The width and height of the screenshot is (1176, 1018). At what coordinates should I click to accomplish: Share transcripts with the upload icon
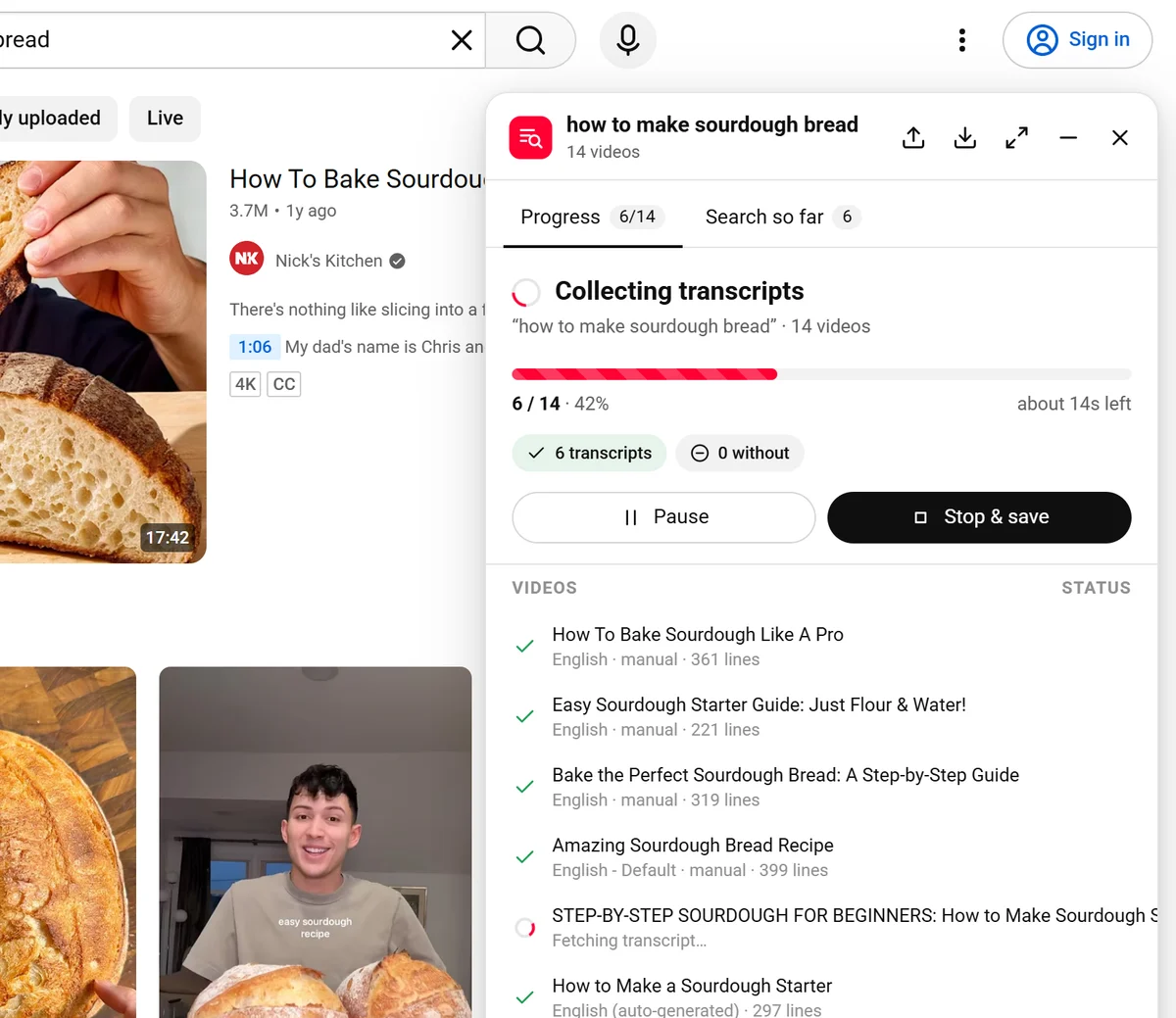click(913, 138)
